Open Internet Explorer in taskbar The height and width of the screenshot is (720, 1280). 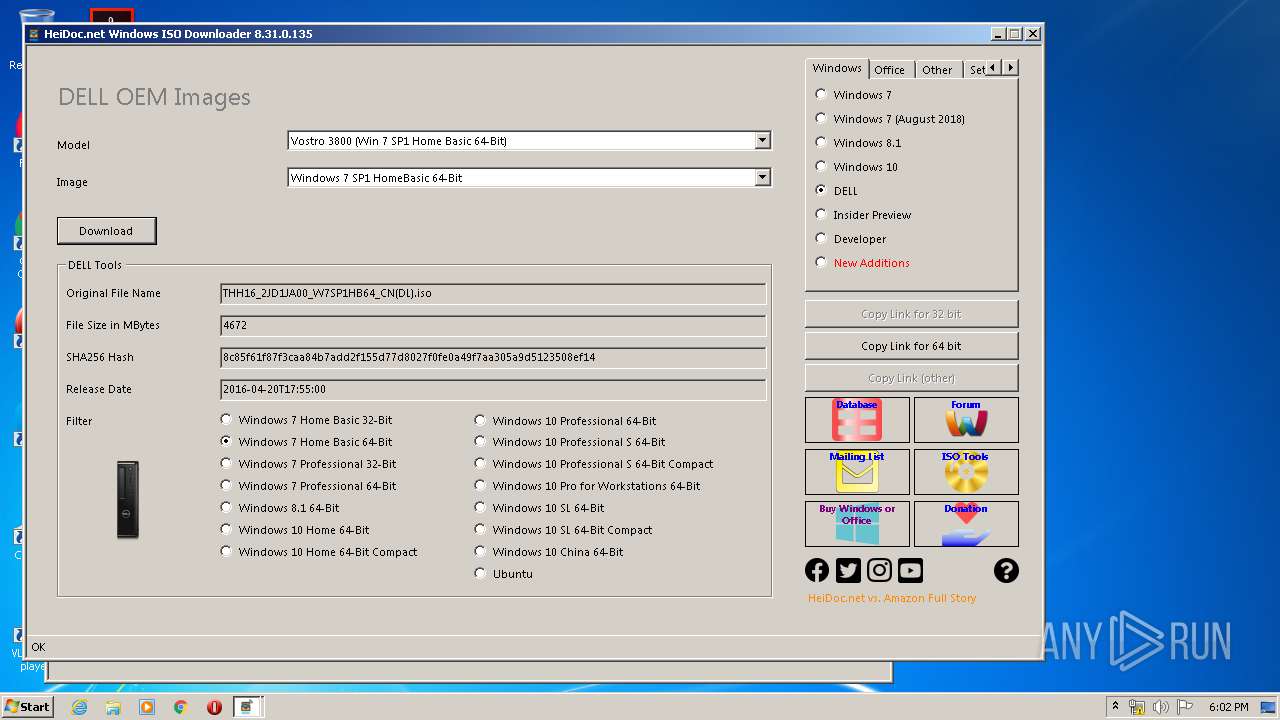(x=79, y=707)
